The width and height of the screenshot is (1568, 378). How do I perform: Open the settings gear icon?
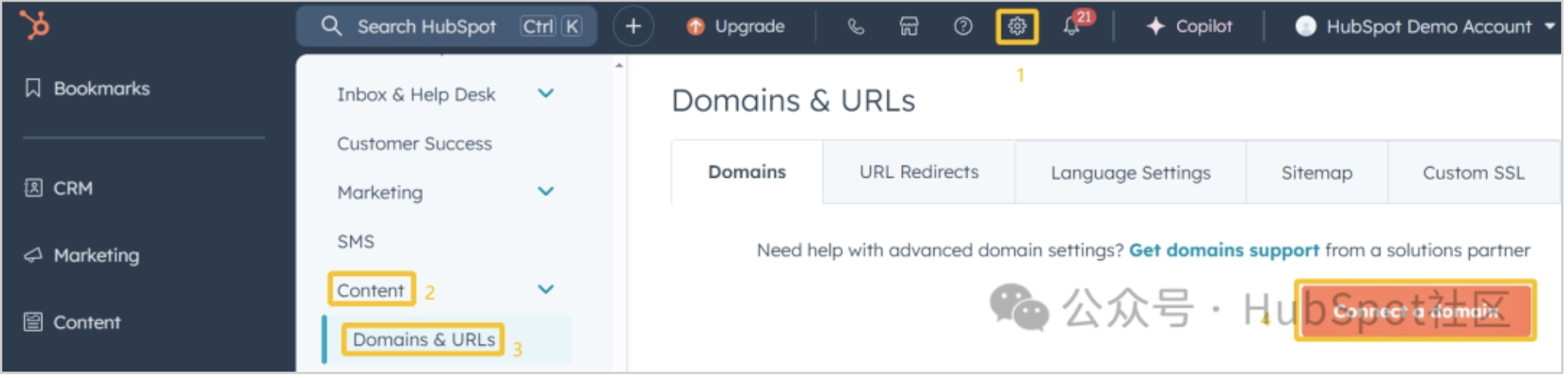(x=1017, y=26)
